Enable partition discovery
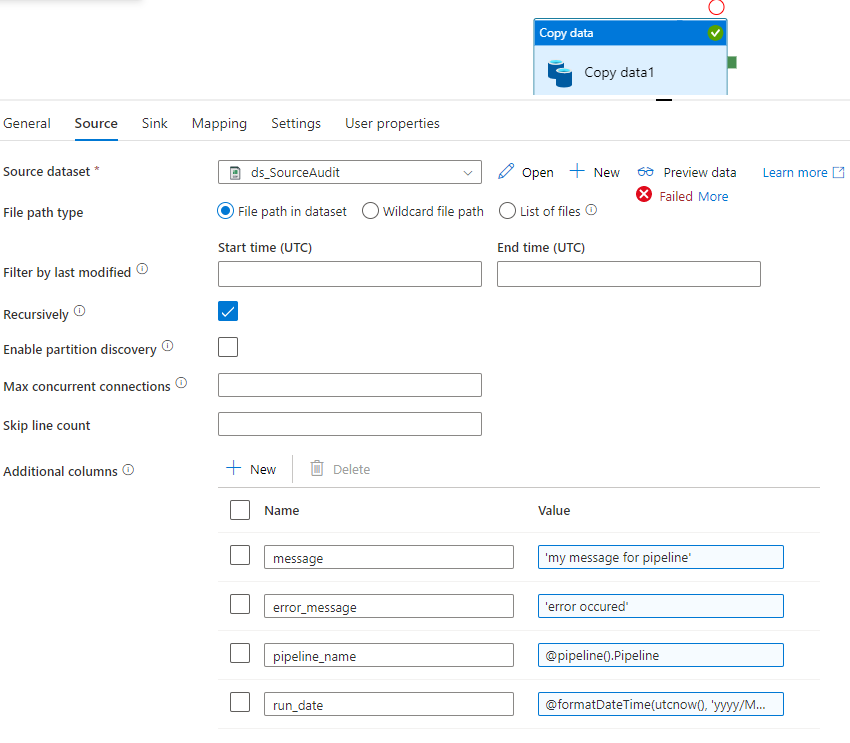This screenshot has height=743, width=850. (x=228, y=346)
